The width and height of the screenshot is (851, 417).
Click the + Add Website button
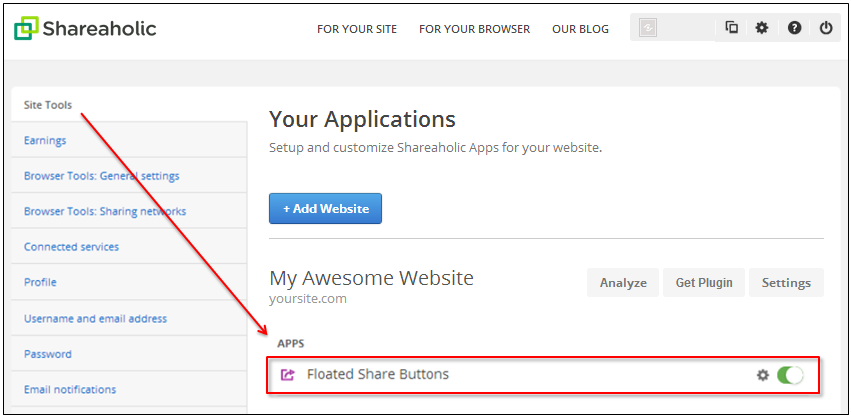click(326, 208)
